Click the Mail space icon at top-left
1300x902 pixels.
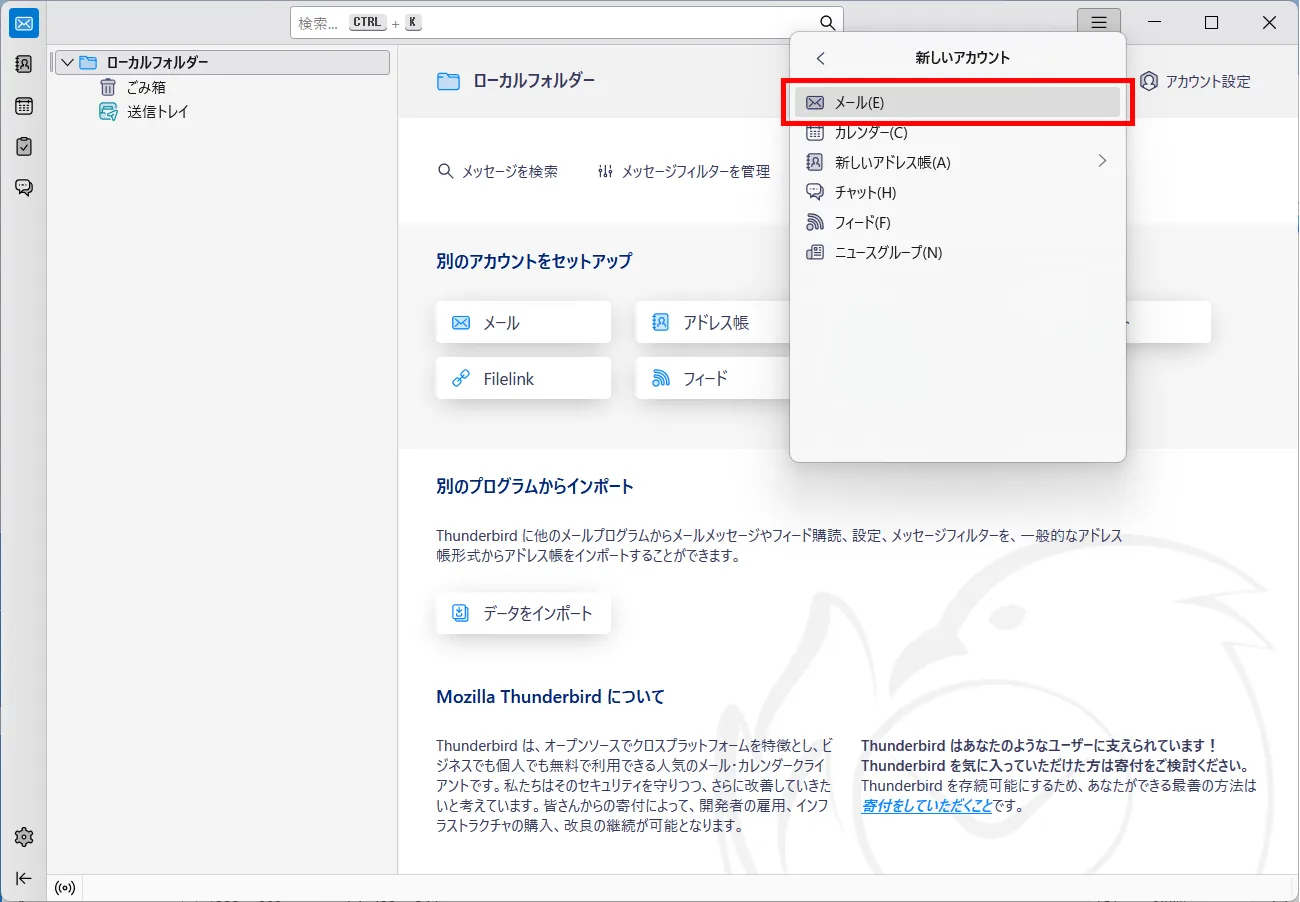point(24,23)
